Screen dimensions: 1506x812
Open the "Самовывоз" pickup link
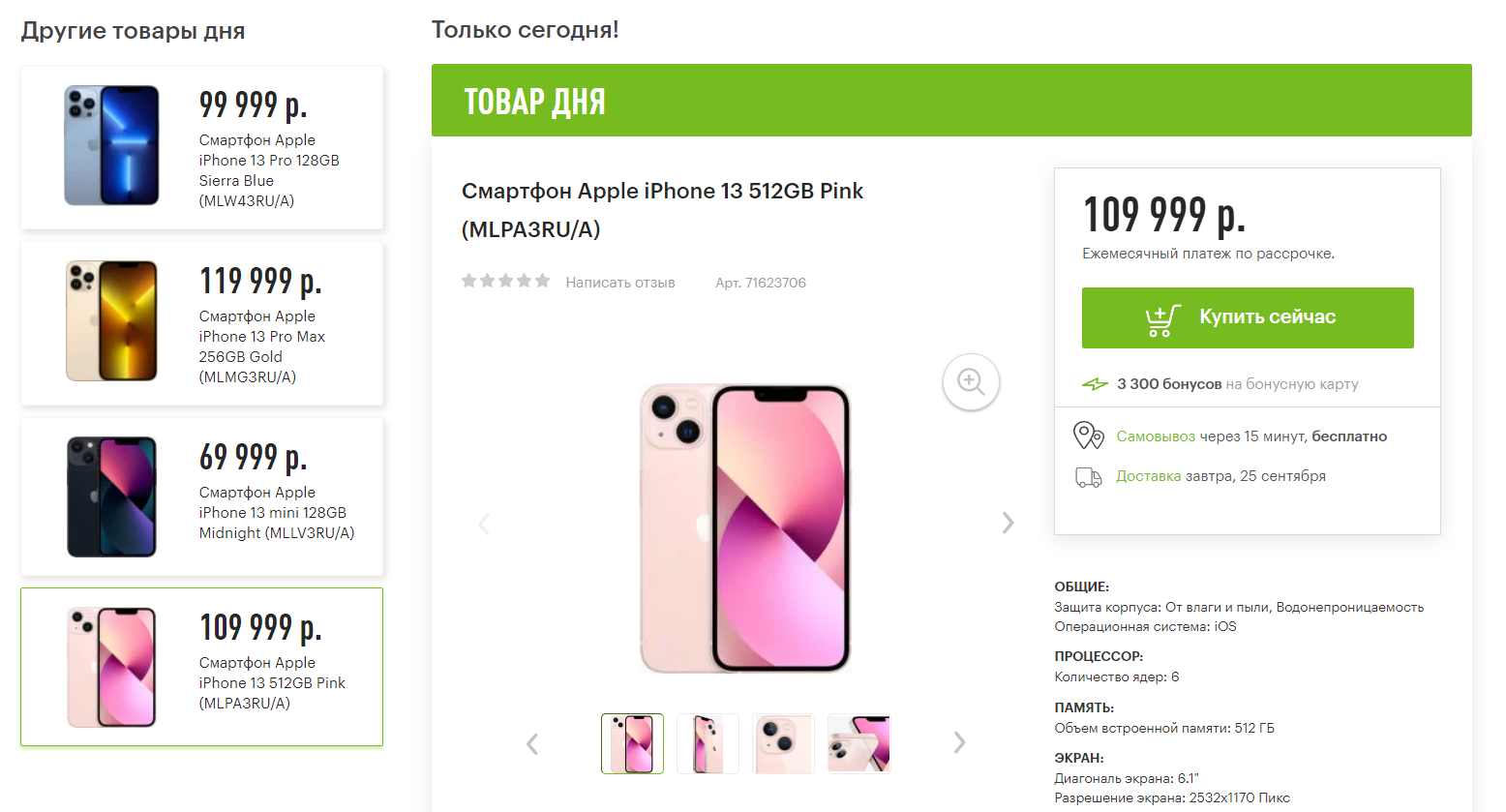pos(1156,436)
